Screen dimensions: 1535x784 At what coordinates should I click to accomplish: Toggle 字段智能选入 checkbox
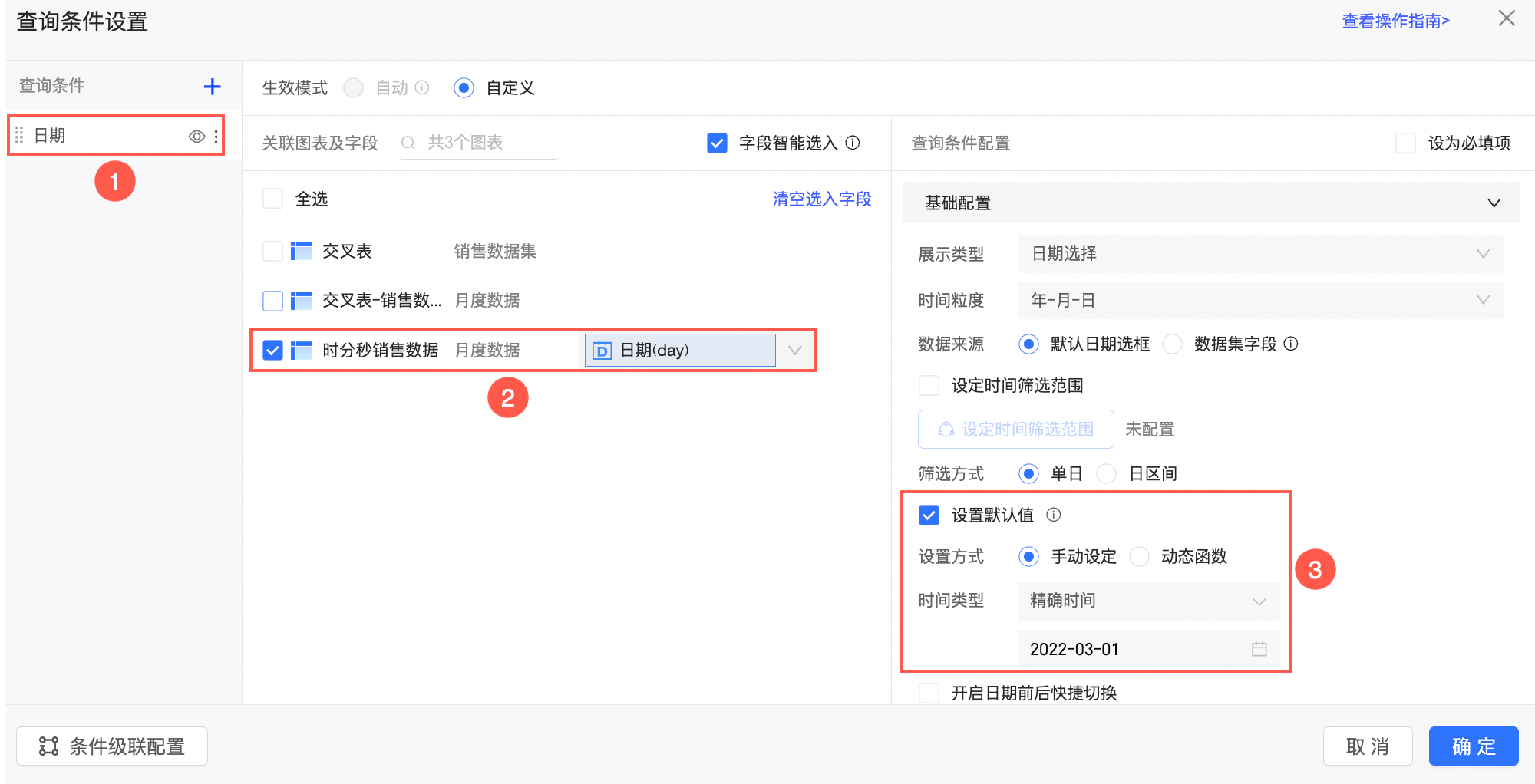coord(717,143)
